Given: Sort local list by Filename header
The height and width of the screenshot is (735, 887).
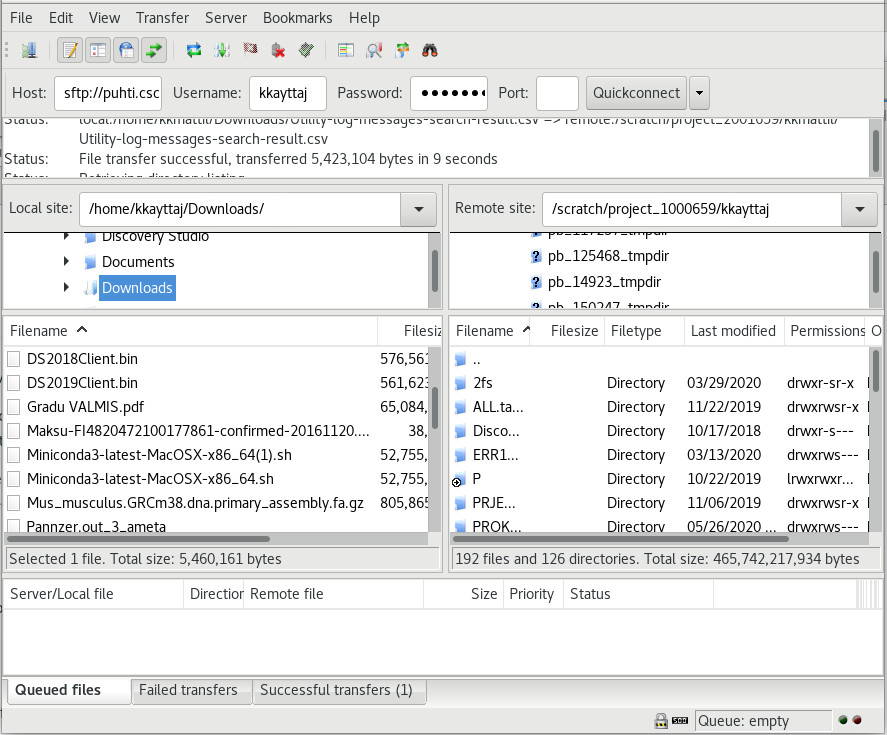Looking at the screenshot, I should tap(190, 331).
